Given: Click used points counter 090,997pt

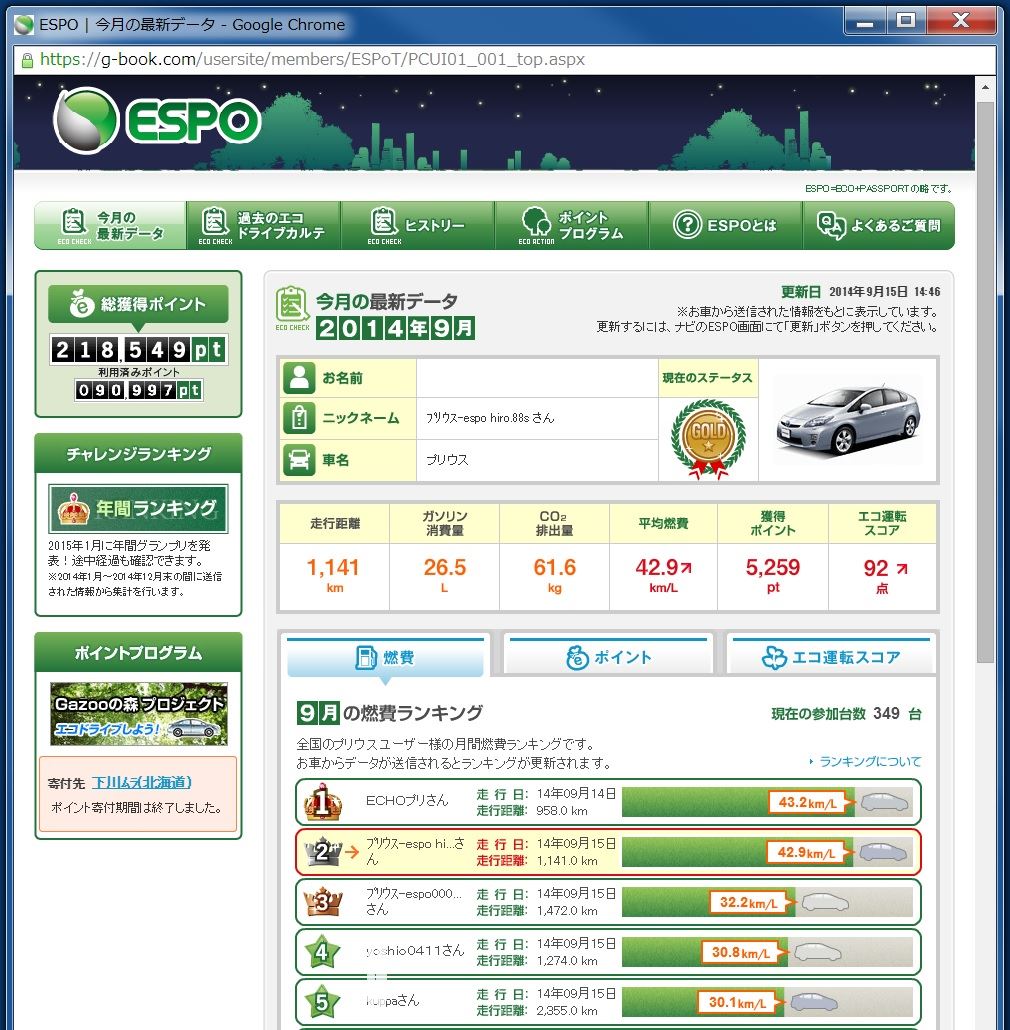Looking at the screenshot, I should 139,390.
